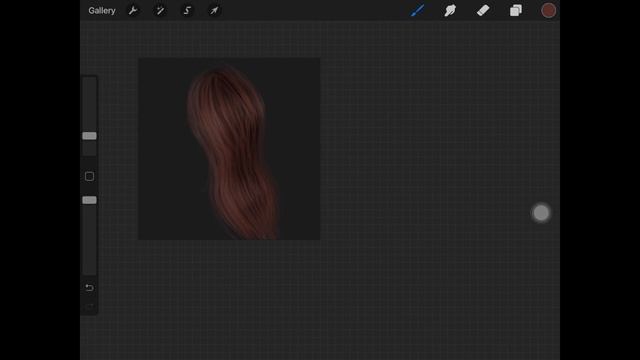Select the Brush tool
The image size is (640, 360).
pos(417,11)
